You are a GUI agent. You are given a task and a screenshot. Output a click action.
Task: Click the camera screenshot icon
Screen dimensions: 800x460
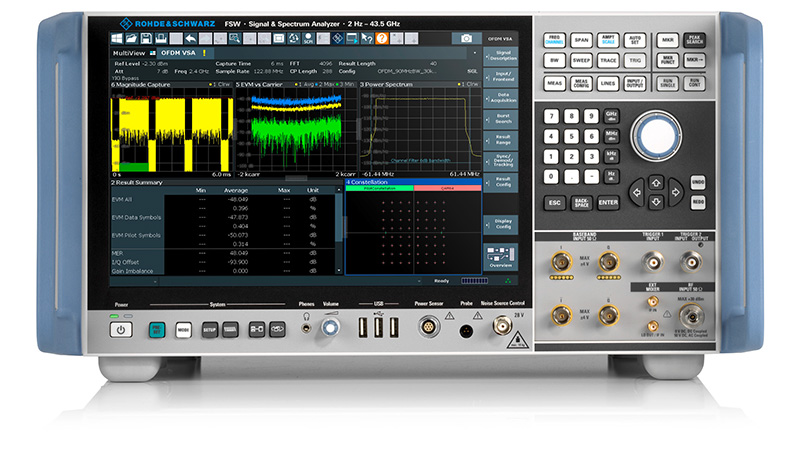pos(465,38)
